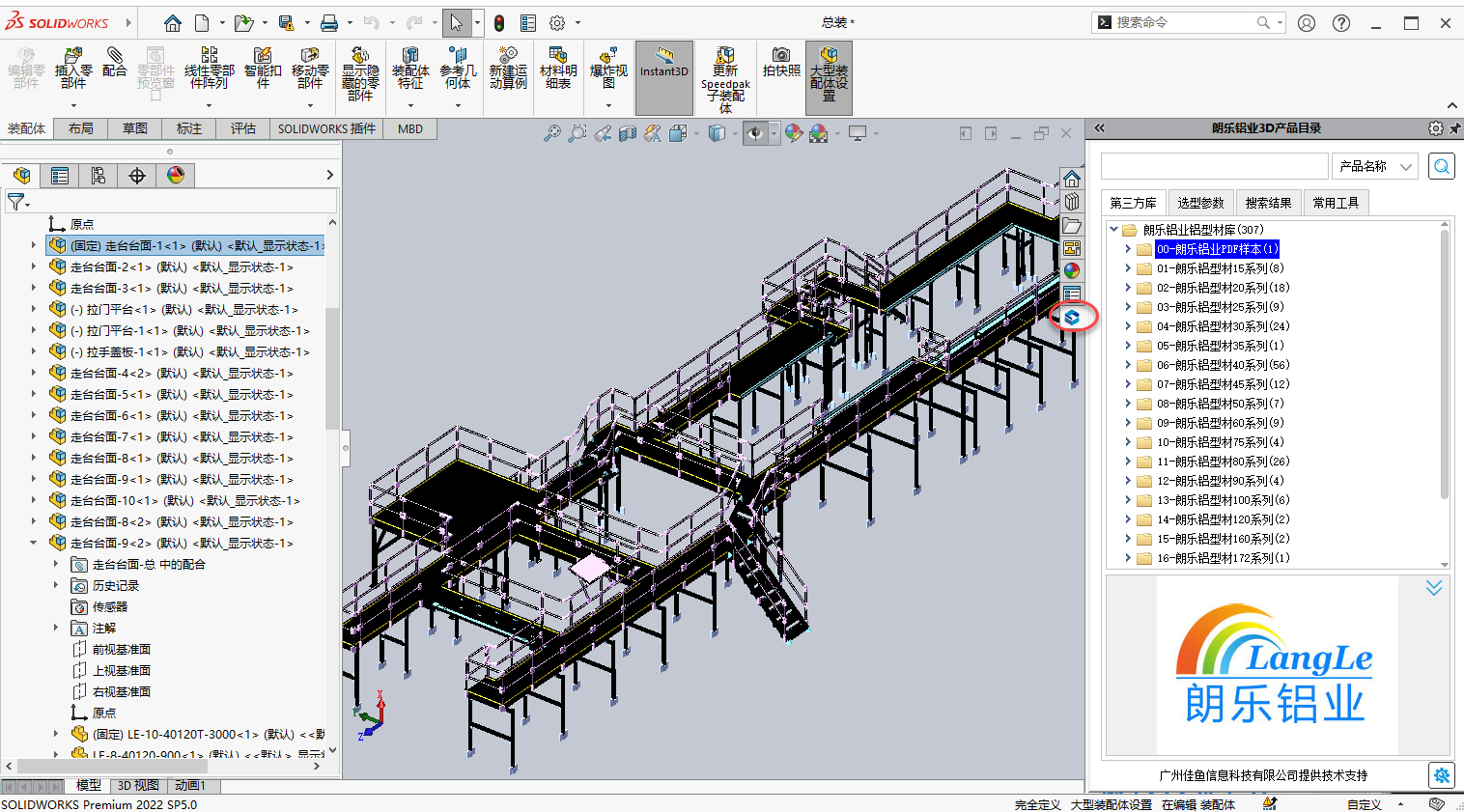1464x812 pixels.
Task: Click Take Snapshot (拍快照)
Action: [781, 62]
